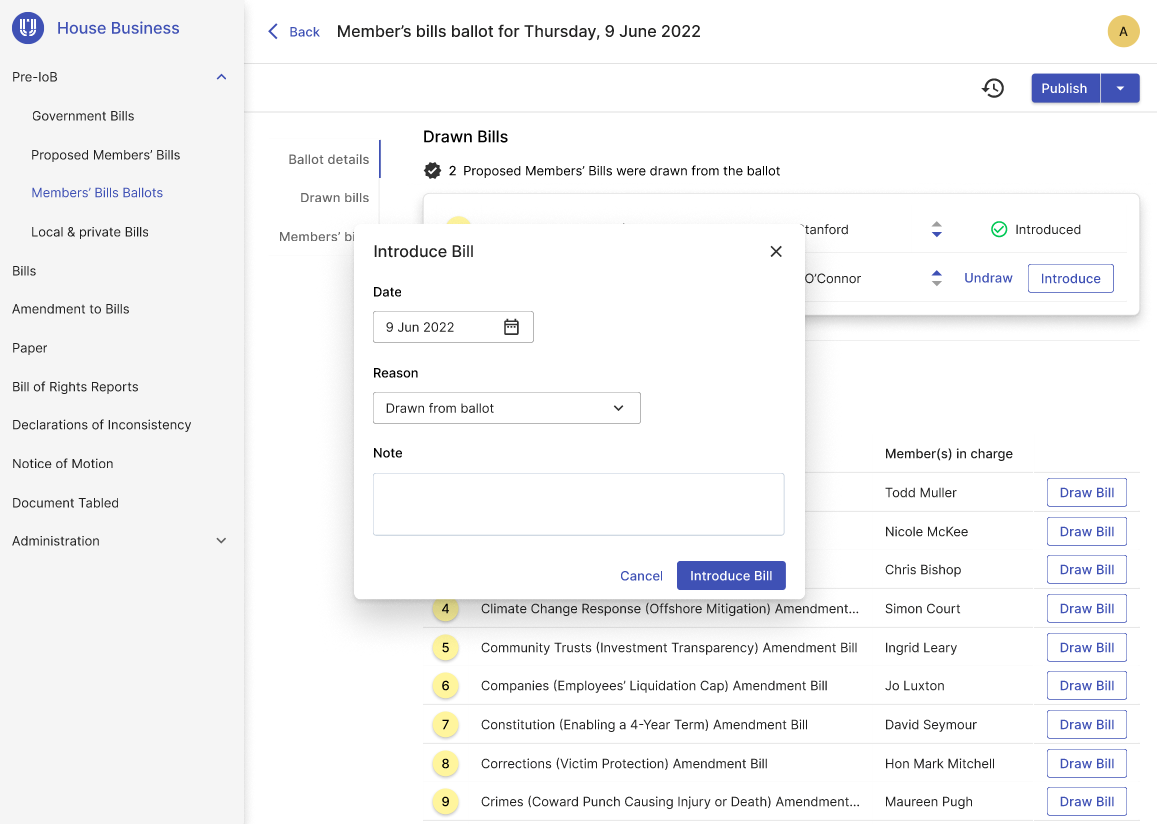Select Constitution (Enabling a 4-Year Term) Amendment Bill

tap(644, 724)
